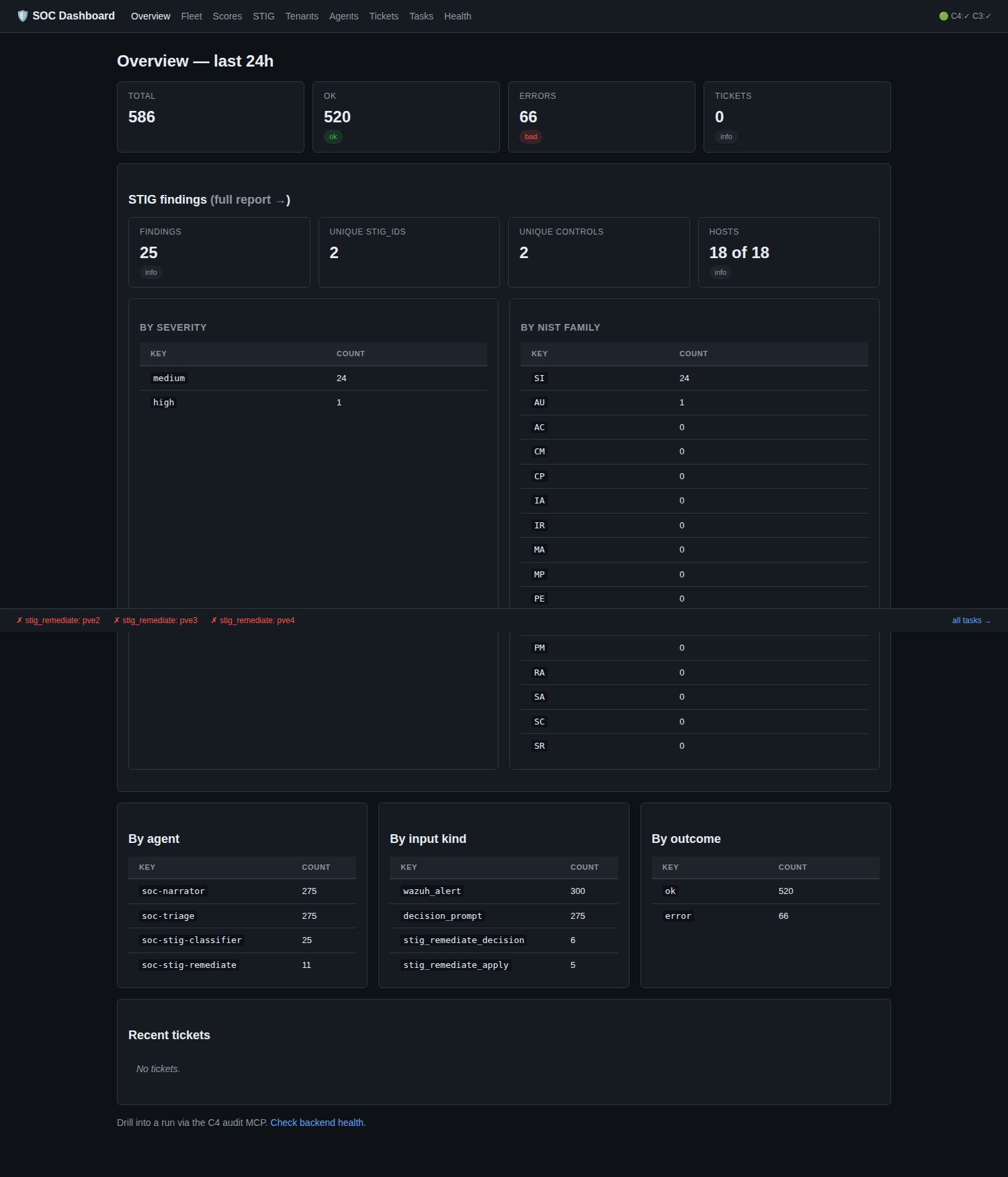Click the soc-stig-remediate agent key

point(189,965)
